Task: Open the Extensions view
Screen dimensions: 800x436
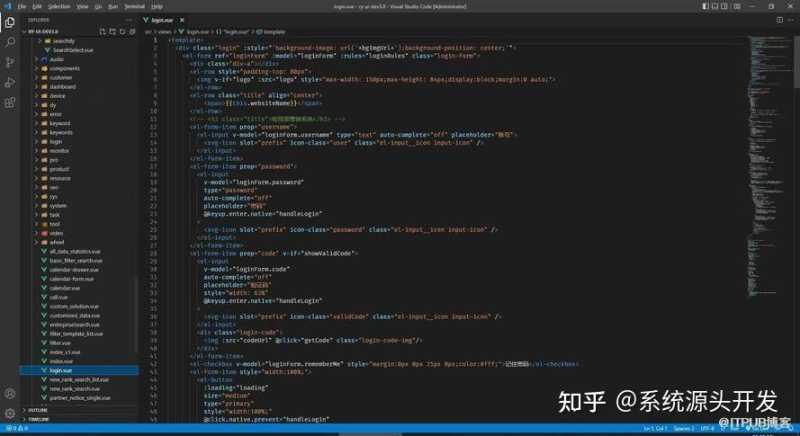Action: [x=10, y=103]
